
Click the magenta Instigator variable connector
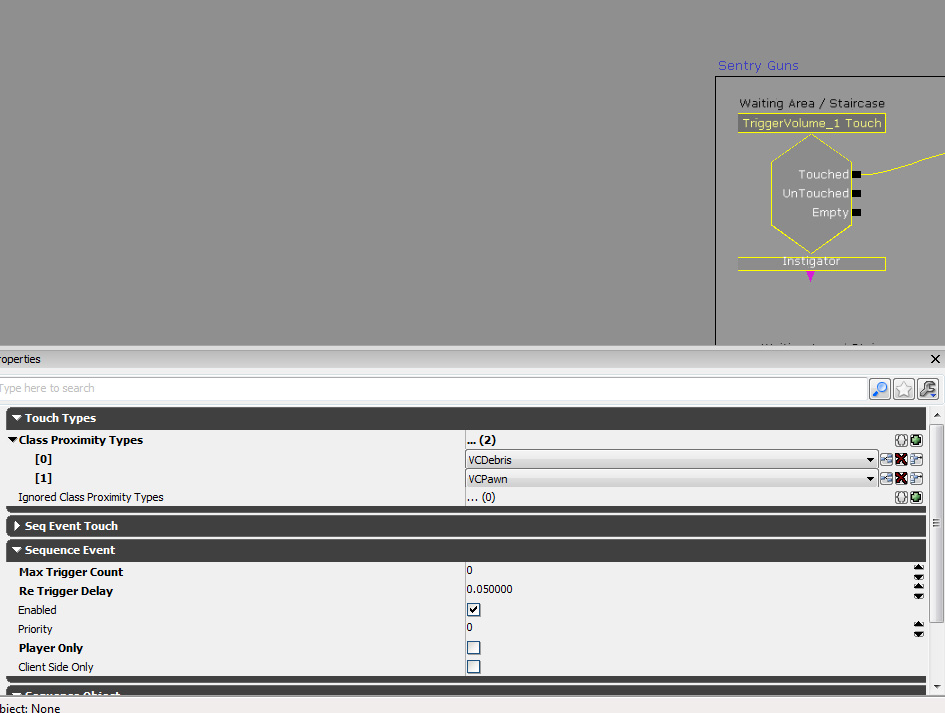pyautogui.click(x=811, y=276)
